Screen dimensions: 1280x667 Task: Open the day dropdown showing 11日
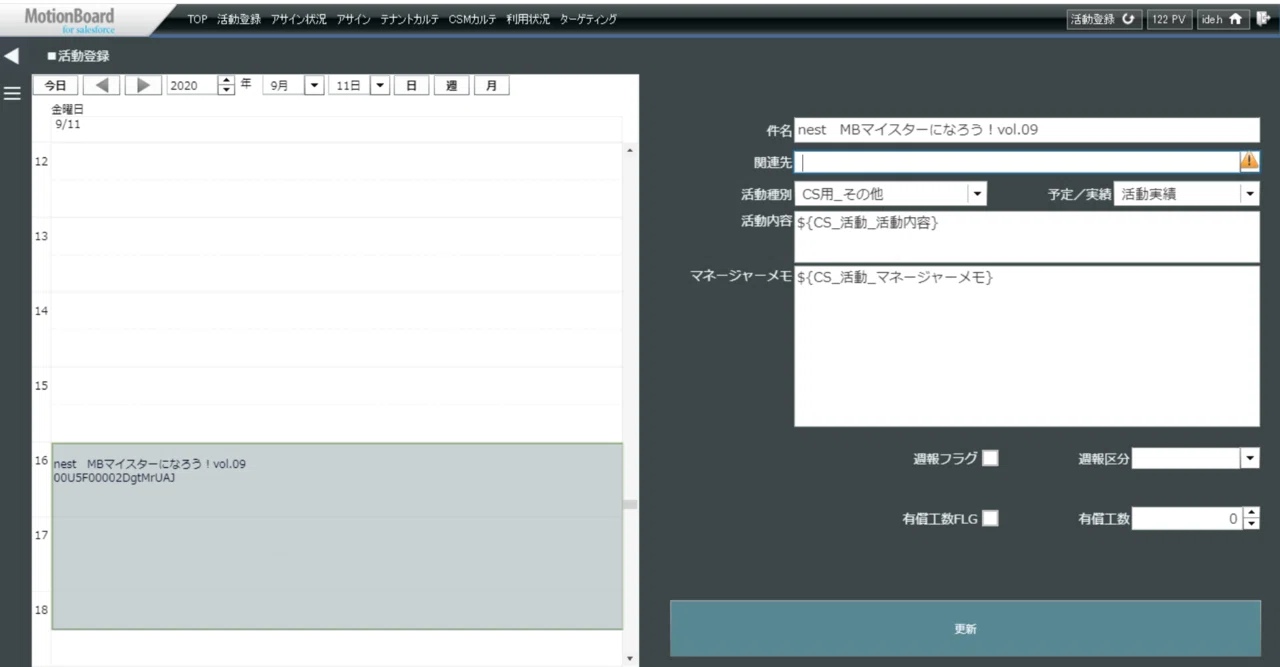pyautogui.click(x=379, y=86)
